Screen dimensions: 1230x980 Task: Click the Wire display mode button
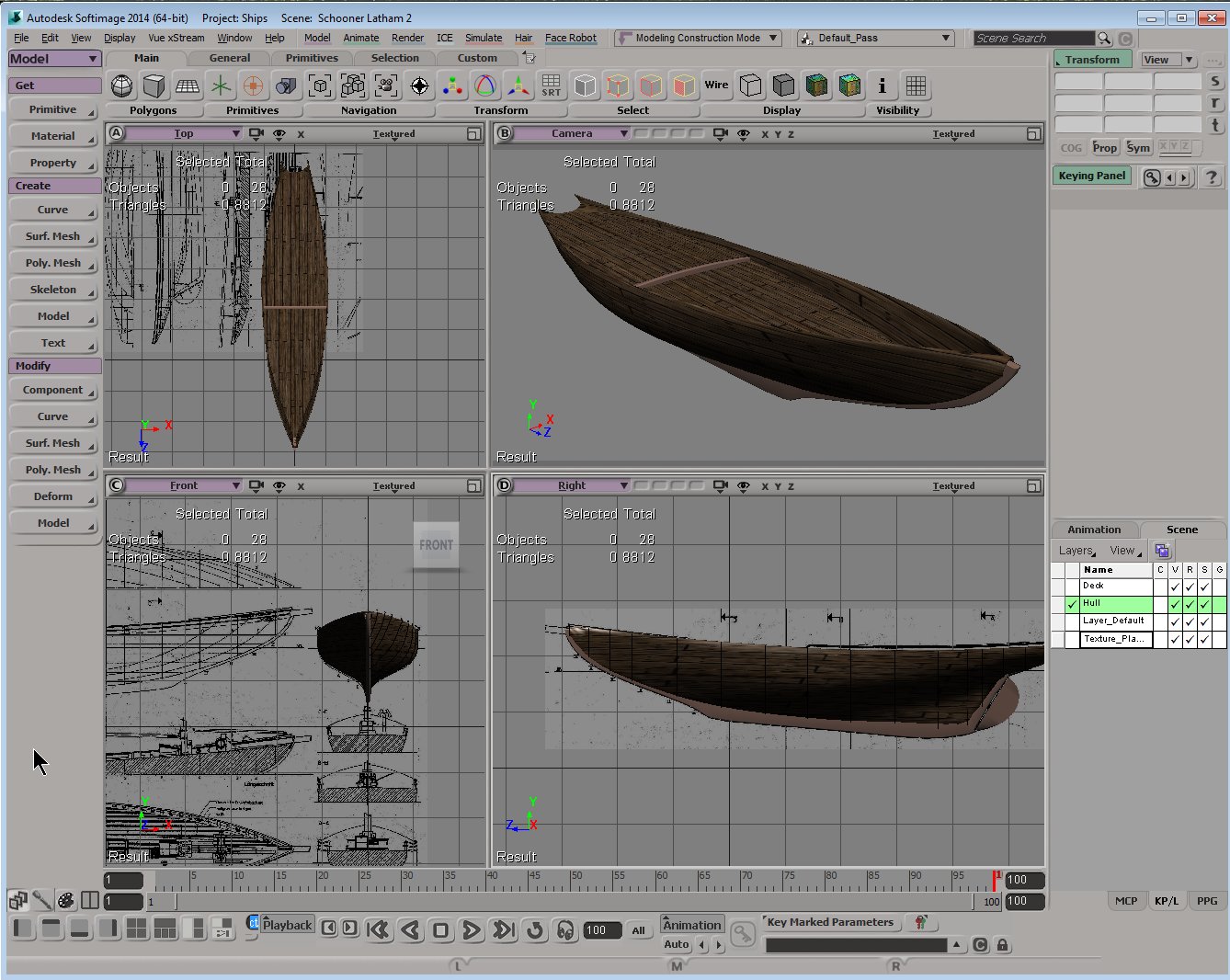(716, 85)
